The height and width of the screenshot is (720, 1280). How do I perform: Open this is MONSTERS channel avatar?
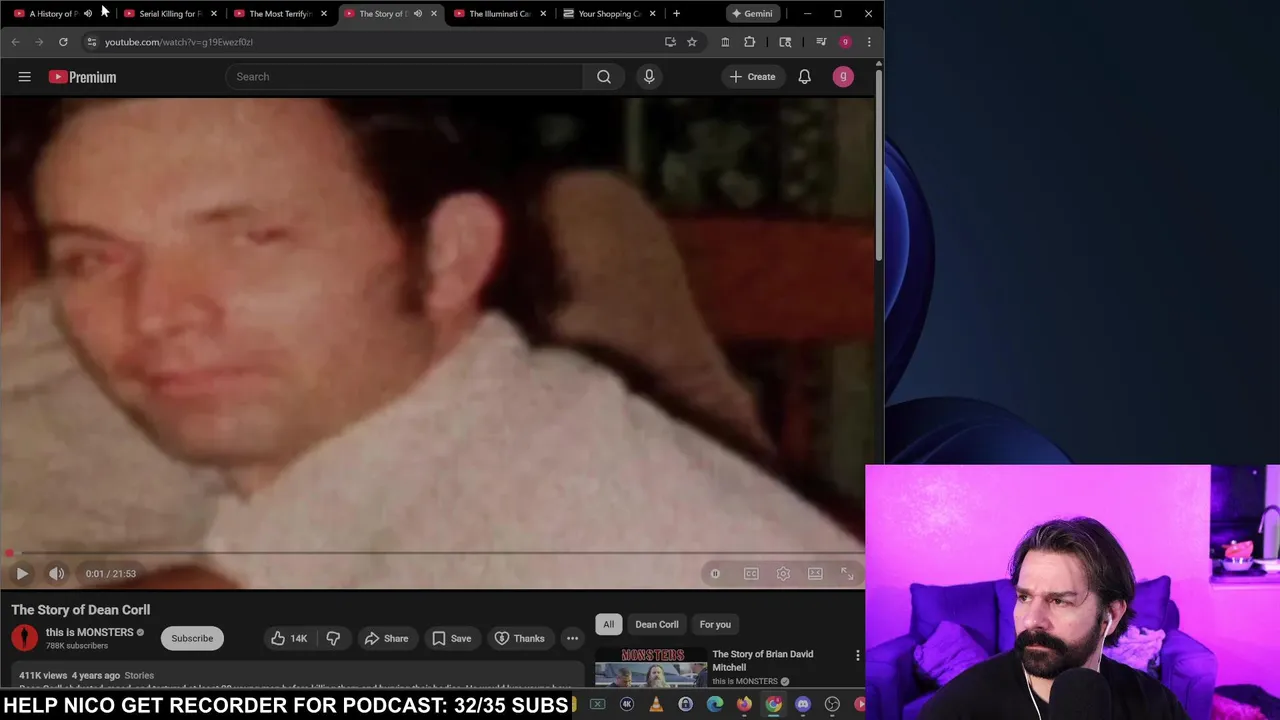click(x=25, y=638)
